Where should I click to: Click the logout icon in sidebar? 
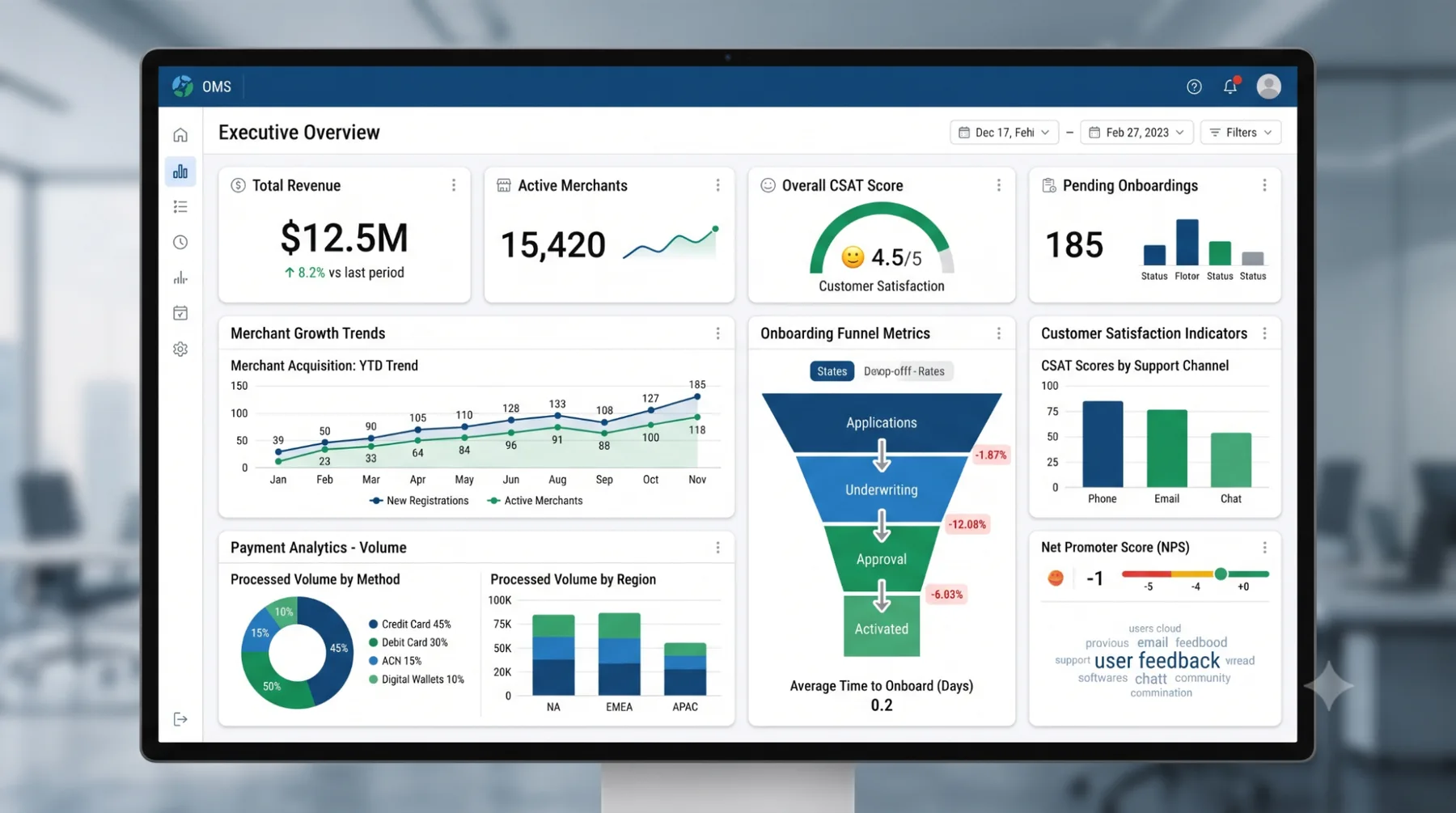click(x=180, y=719)
